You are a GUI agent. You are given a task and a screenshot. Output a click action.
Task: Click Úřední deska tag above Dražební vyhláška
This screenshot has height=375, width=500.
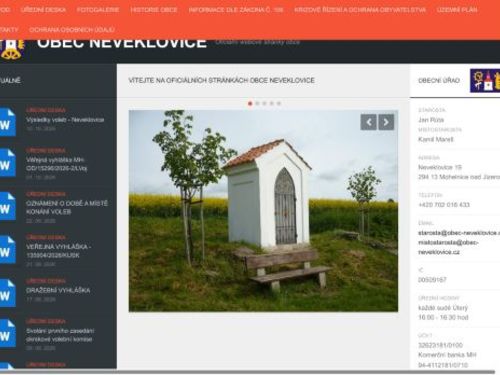(x=46, y=281)
